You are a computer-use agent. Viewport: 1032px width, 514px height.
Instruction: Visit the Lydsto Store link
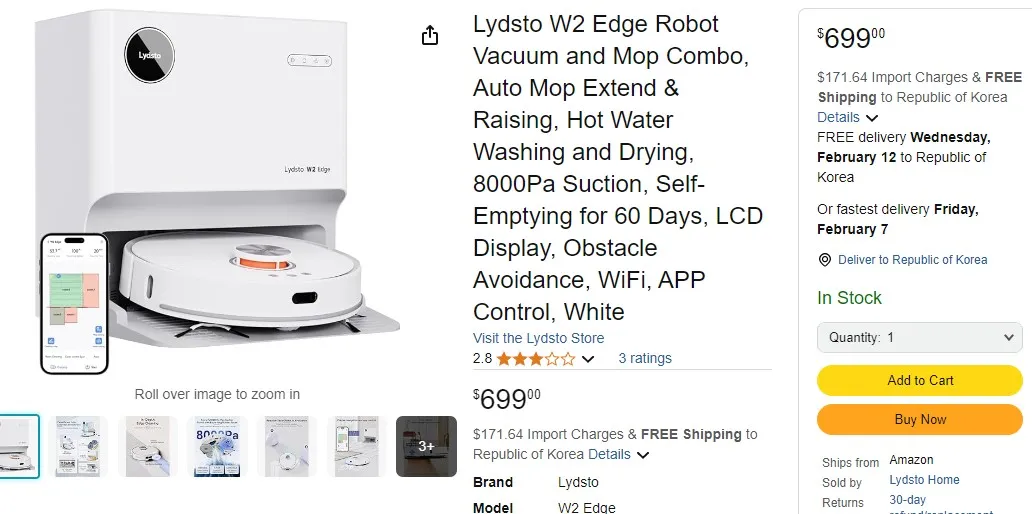click(538, 338)
